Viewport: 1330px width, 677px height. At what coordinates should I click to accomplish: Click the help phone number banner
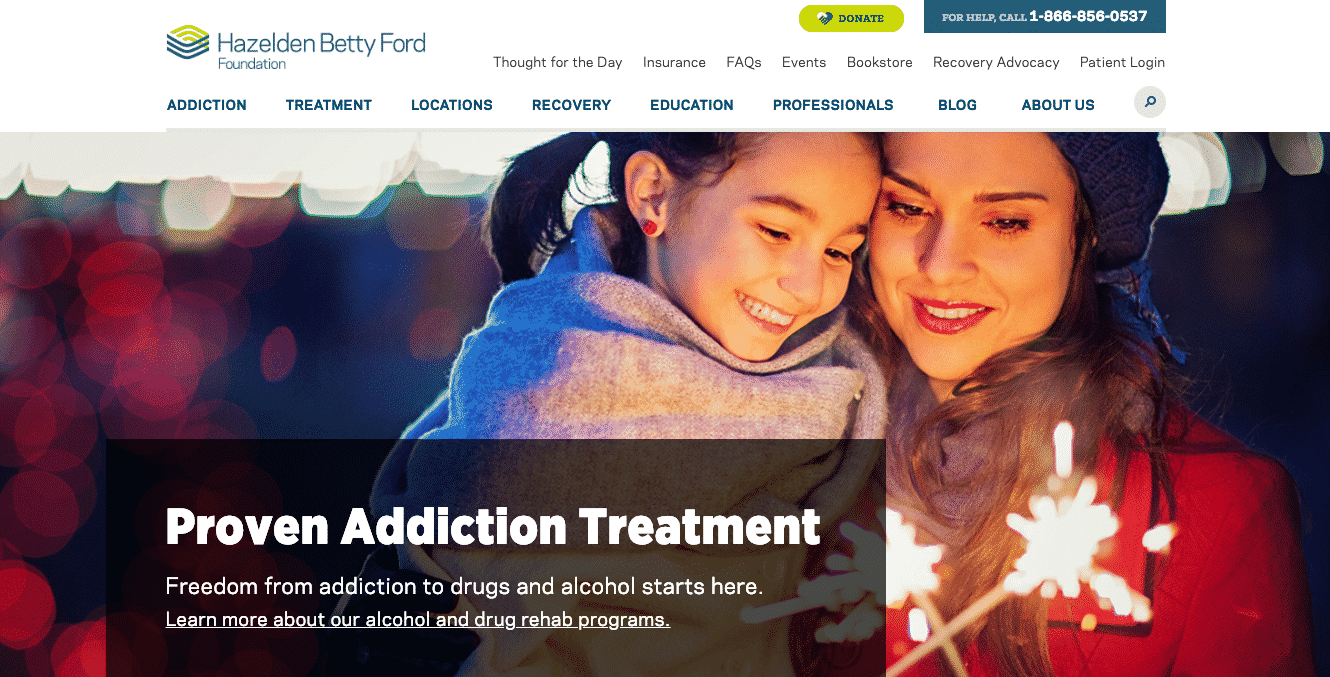(1045, 17)
